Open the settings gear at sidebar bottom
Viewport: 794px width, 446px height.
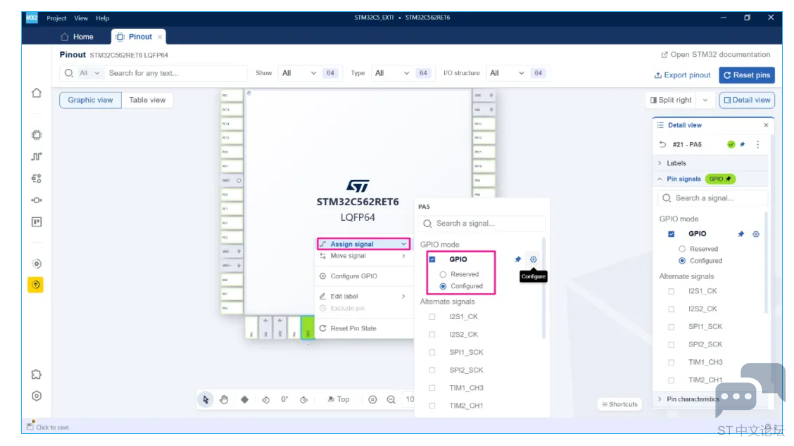point(36,396)
